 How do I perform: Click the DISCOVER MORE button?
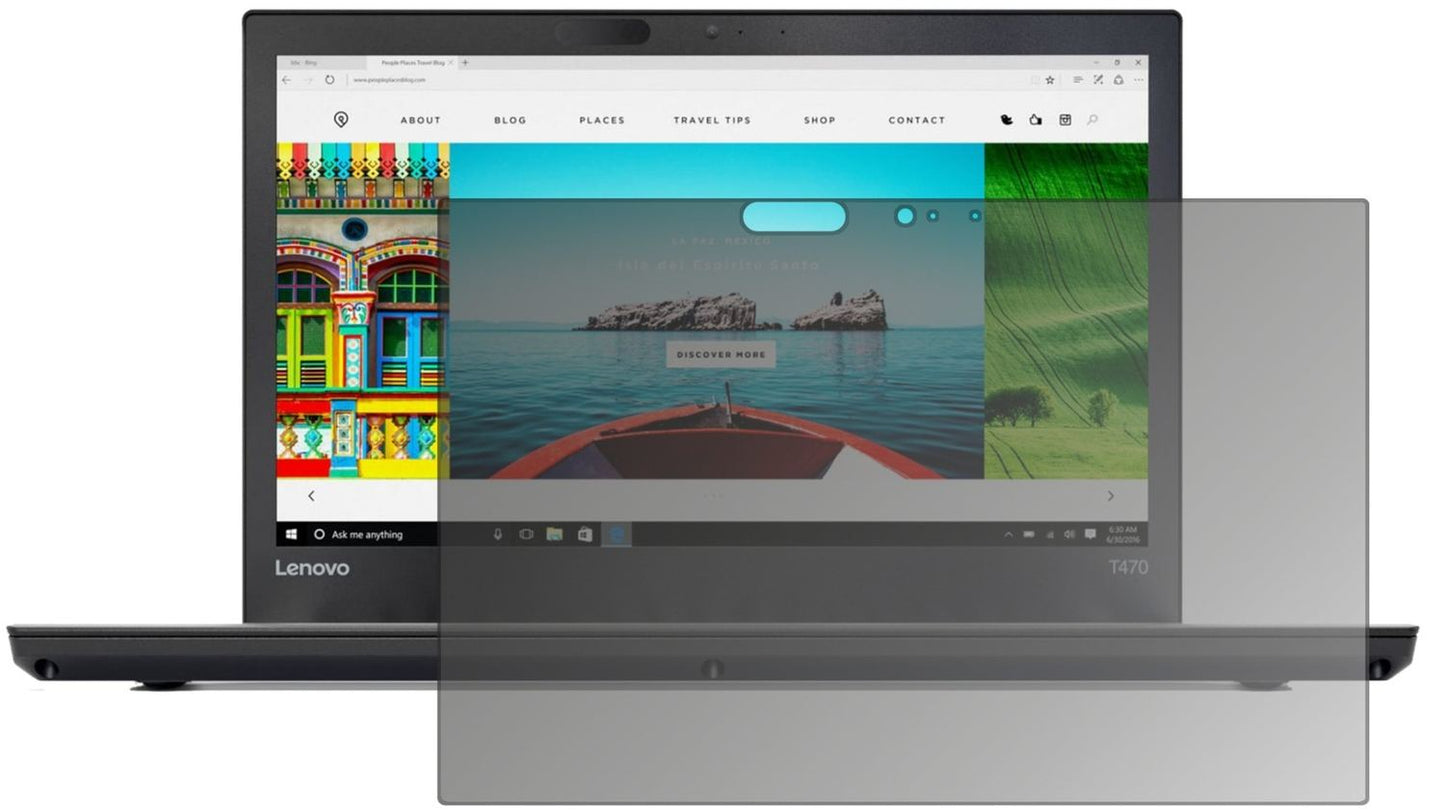pyautogui.click(x=721, y=354)
